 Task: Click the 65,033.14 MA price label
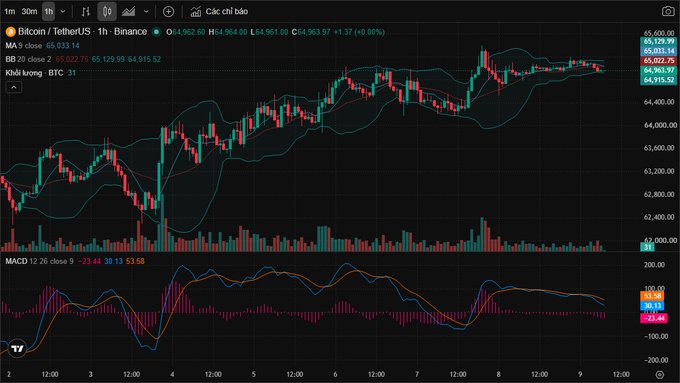coord(658,51)
